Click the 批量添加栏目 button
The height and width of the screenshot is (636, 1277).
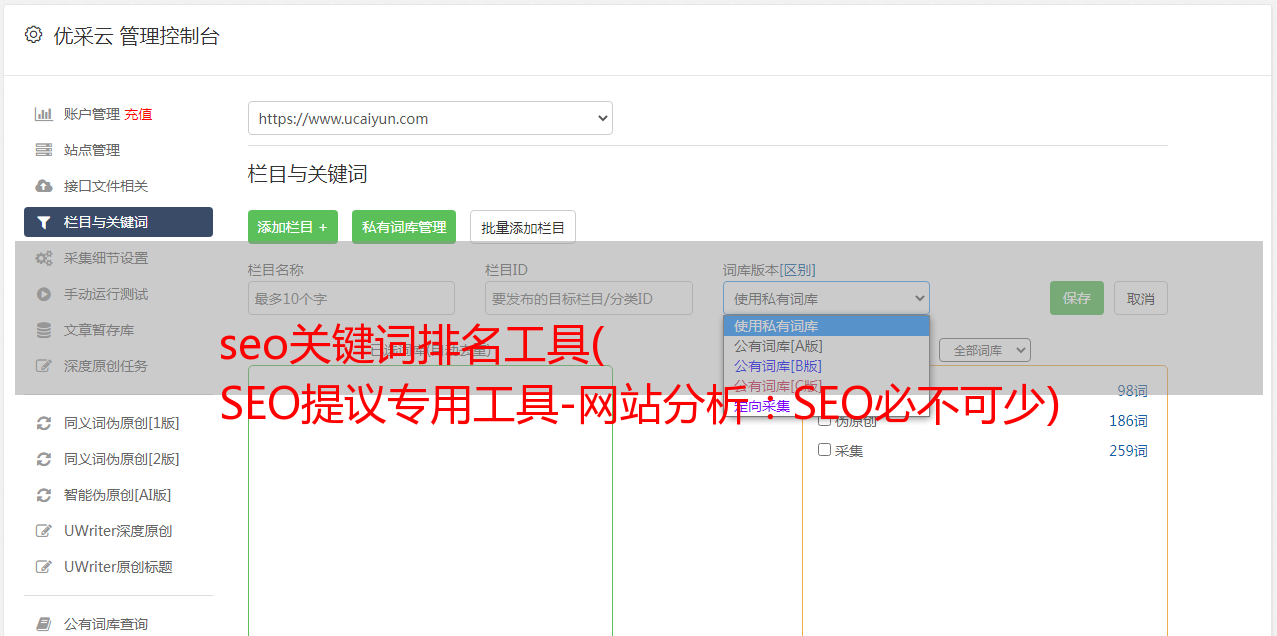pos(523,227)
